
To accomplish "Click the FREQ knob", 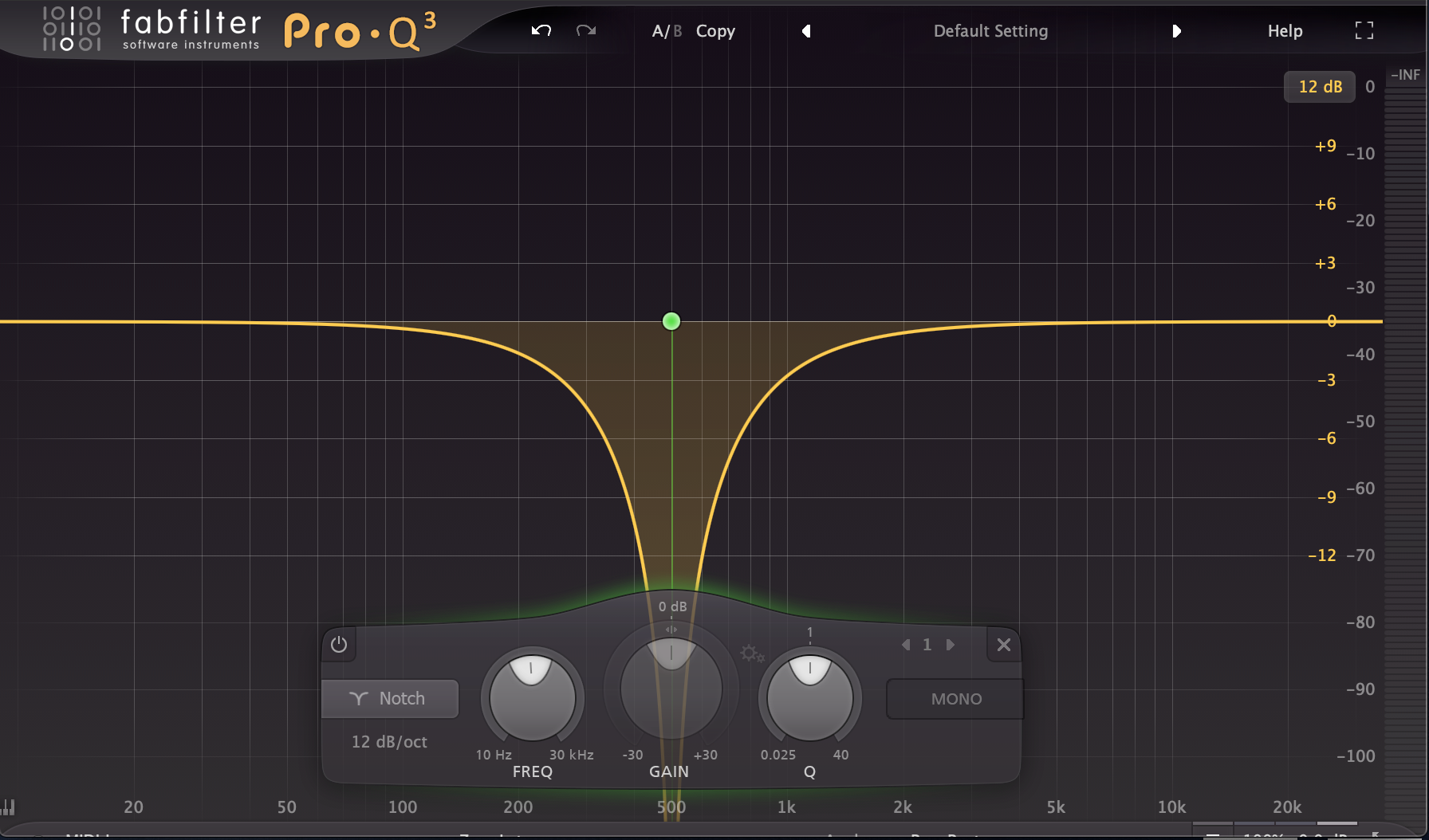I will tap(532, 697).
